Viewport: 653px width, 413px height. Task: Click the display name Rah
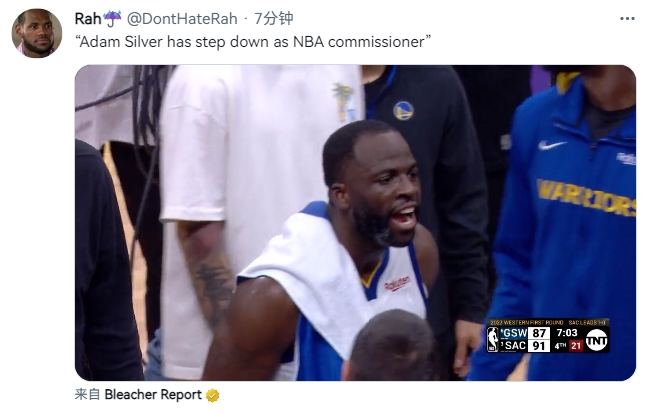[87, 19]
